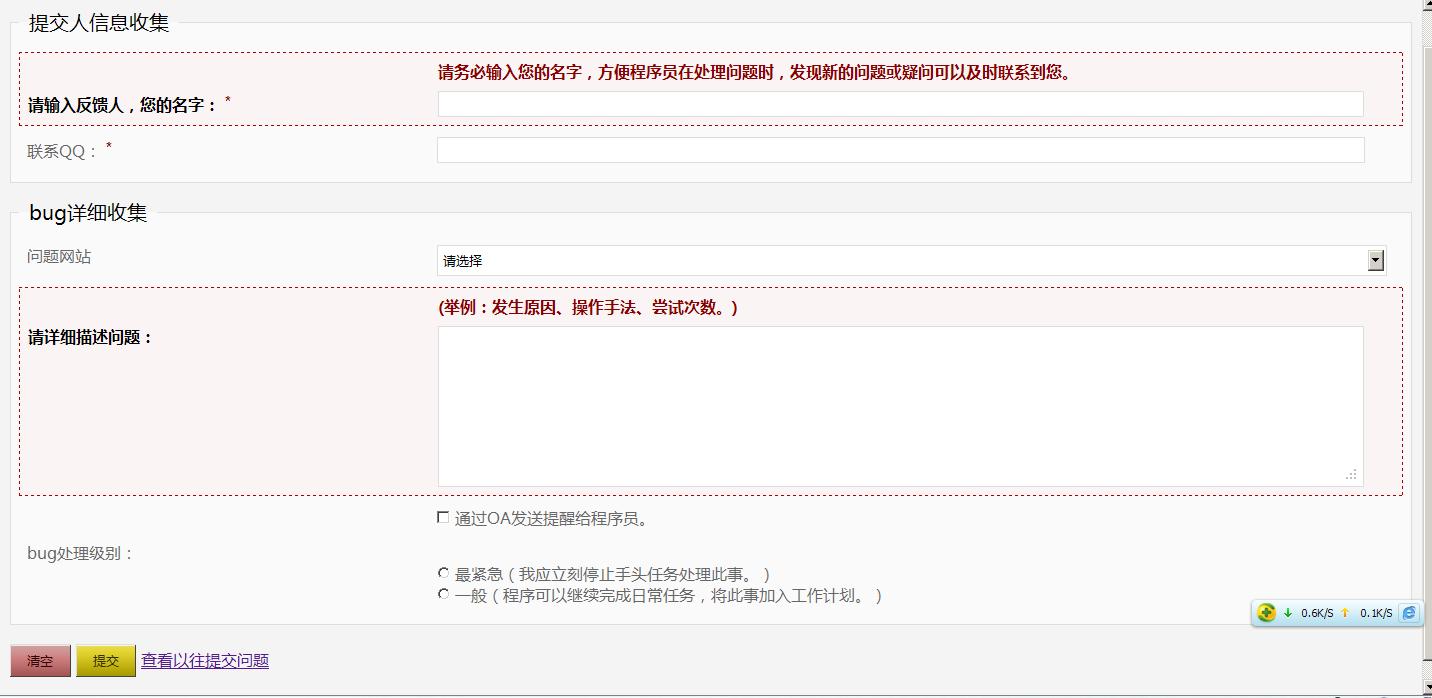The height and width of the screenshot is (698, 1432).
Task: Click the Internet Explorer icon in floating widget
Action: (1409, 613)
